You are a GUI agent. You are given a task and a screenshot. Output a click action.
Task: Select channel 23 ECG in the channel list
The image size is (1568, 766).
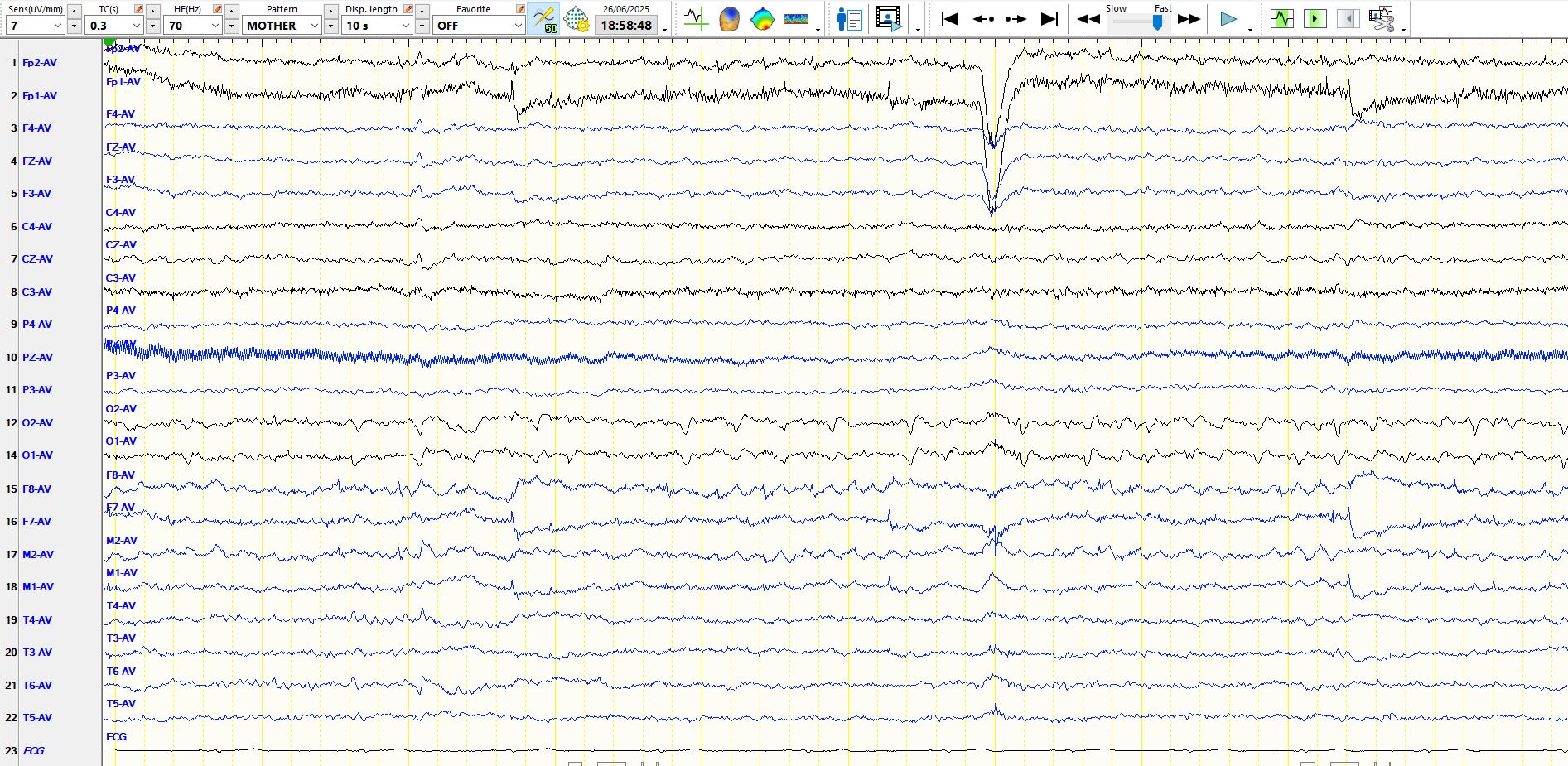point(33,751)
